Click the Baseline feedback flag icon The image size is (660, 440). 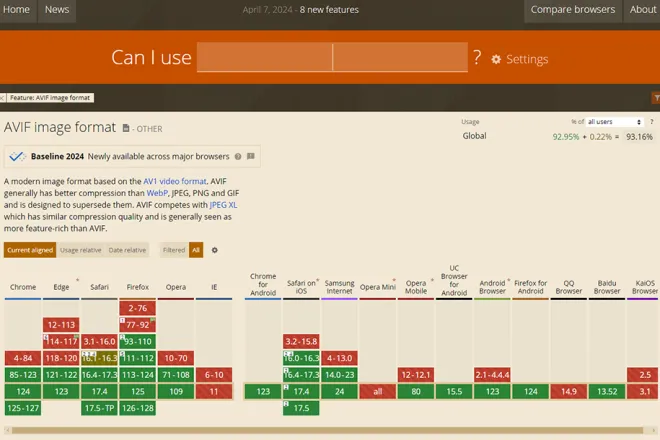click(x=251, y=156)
